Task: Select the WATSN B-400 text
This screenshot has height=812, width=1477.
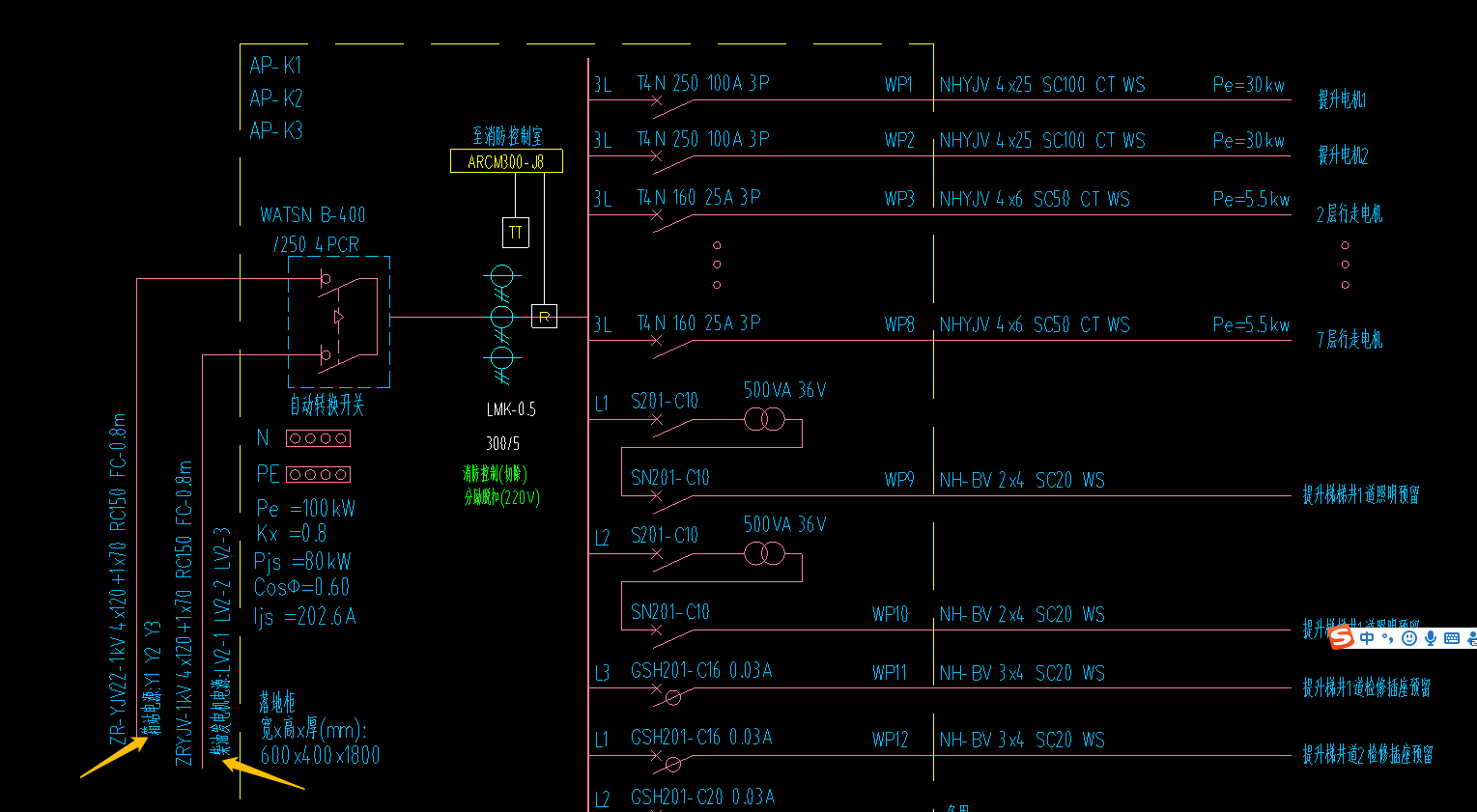Action: (313, 215)
